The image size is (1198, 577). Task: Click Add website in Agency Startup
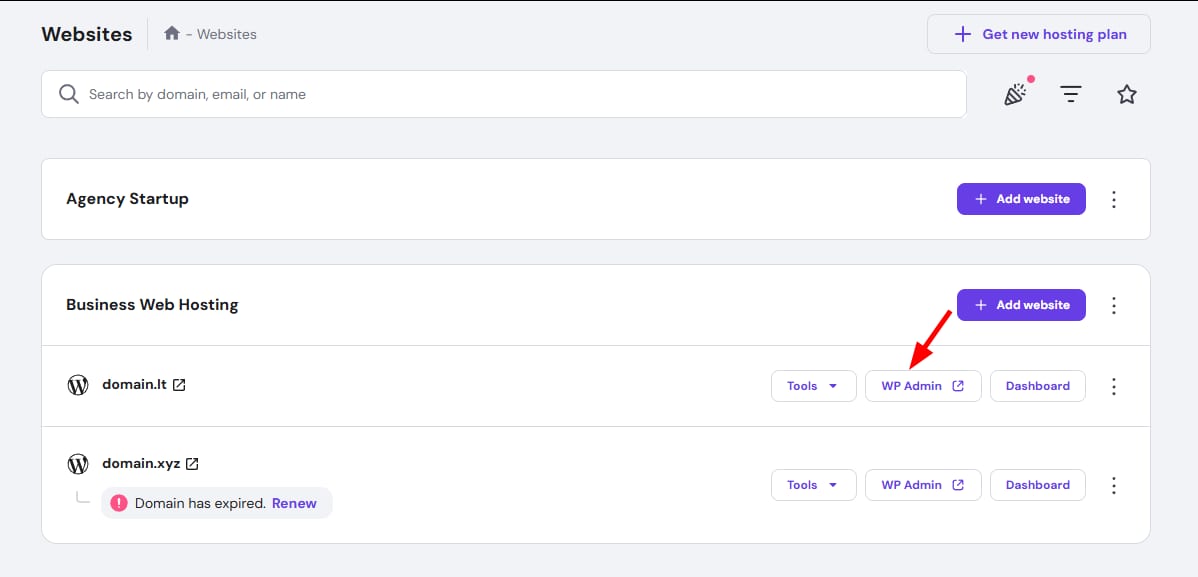(1021, 199)
